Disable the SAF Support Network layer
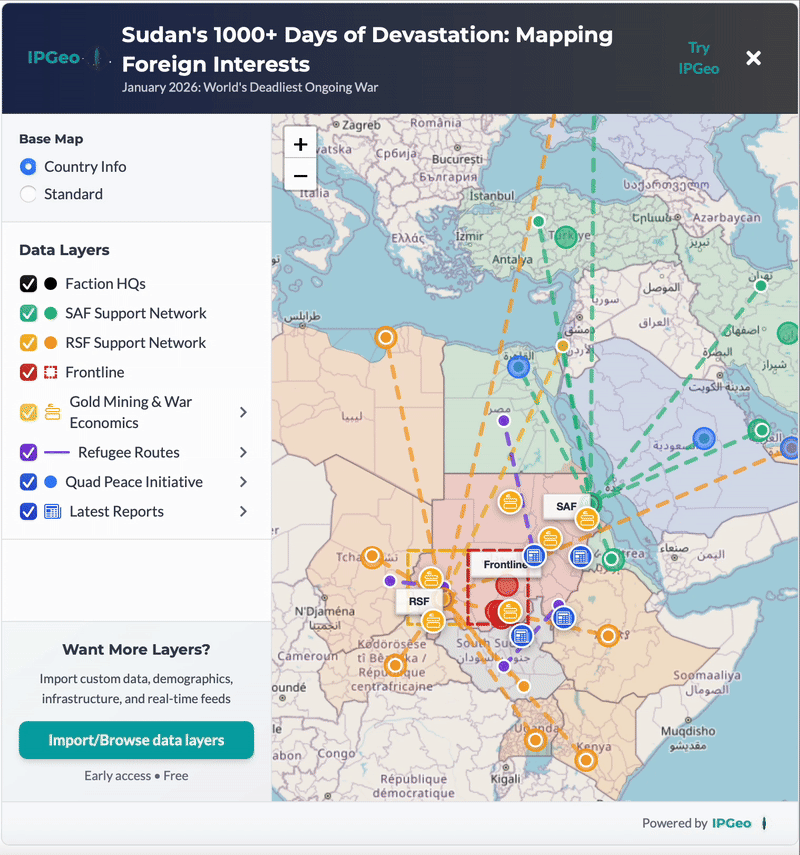The height and width of the screenshot is (855, 800). [28, 313]
